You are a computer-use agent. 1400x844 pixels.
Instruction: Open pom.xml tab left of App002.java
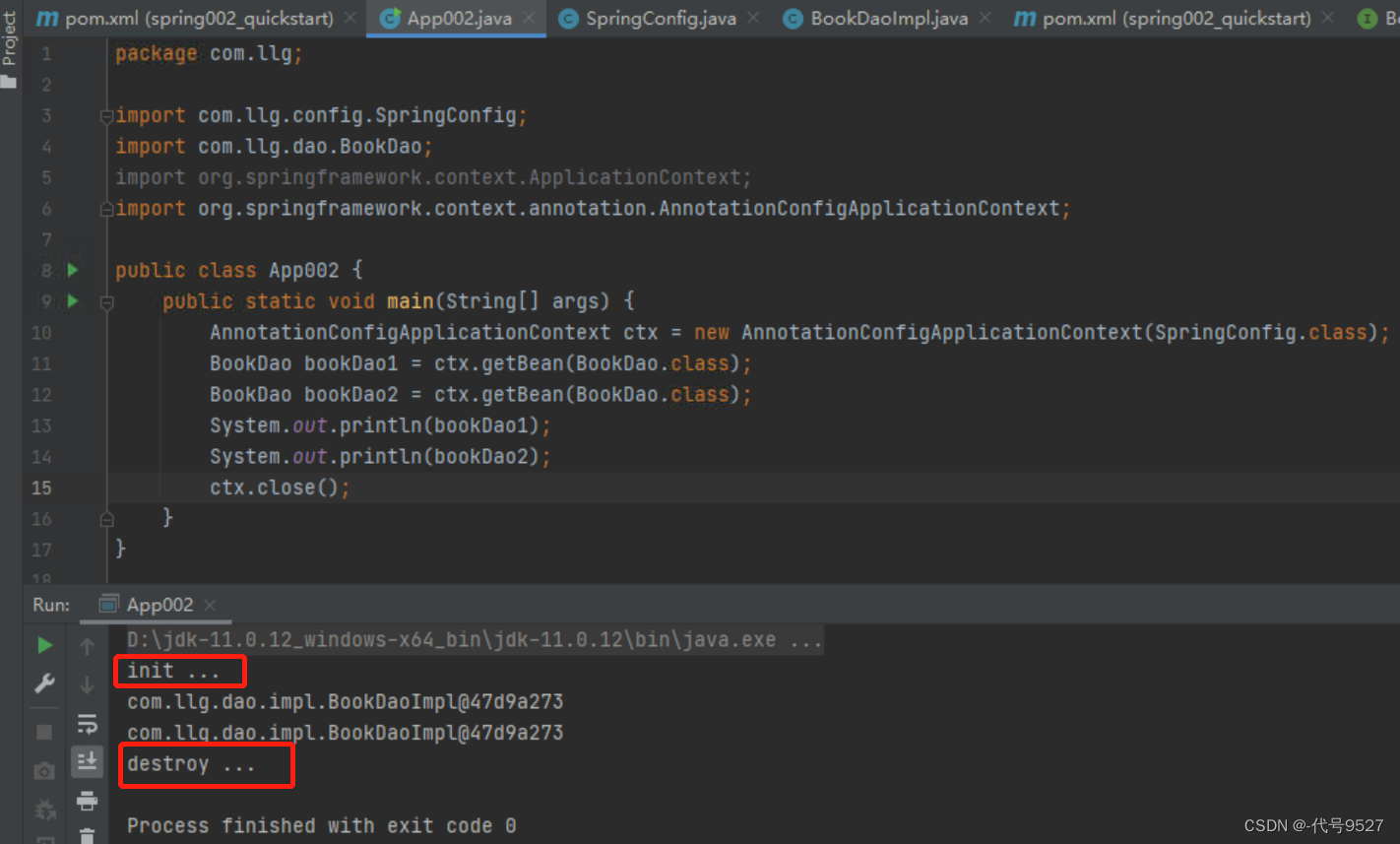[198, 18]
